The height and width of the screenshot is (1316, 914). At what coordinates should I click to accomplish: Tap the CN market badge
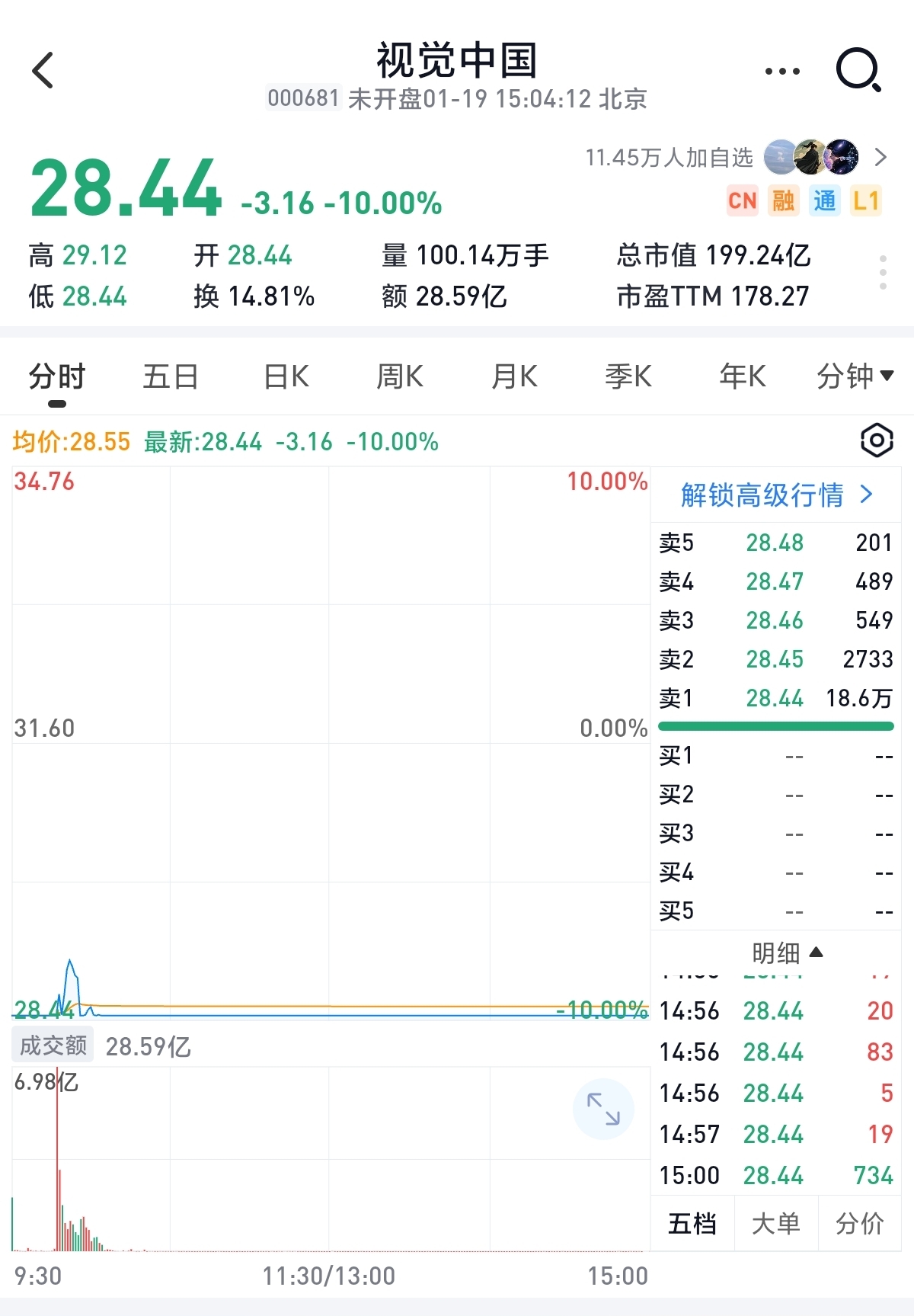coord(742,200)
